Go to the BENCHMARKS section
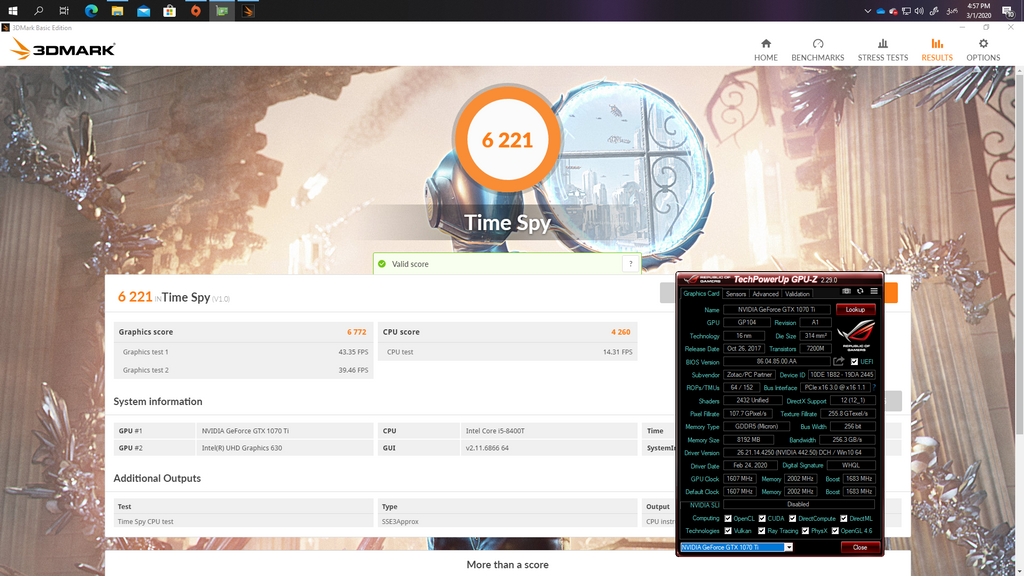Image resolution: width=1024 pixels, height=576 pixels. (818, 50)
